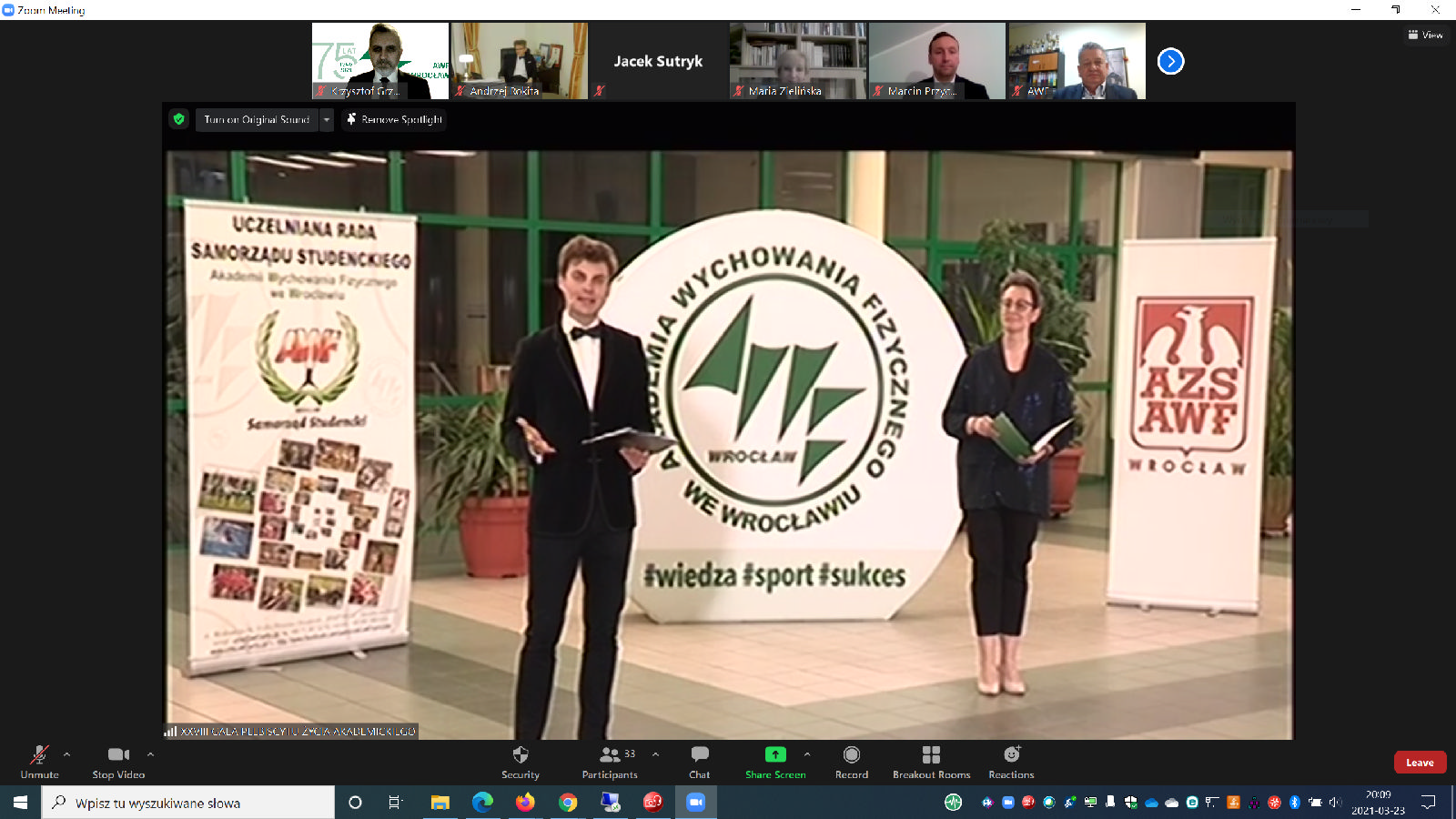The height and width of the screenshot is (819, 1456).
Task: Open Microsoft Edge from taskbar
Action: [482, 803]
